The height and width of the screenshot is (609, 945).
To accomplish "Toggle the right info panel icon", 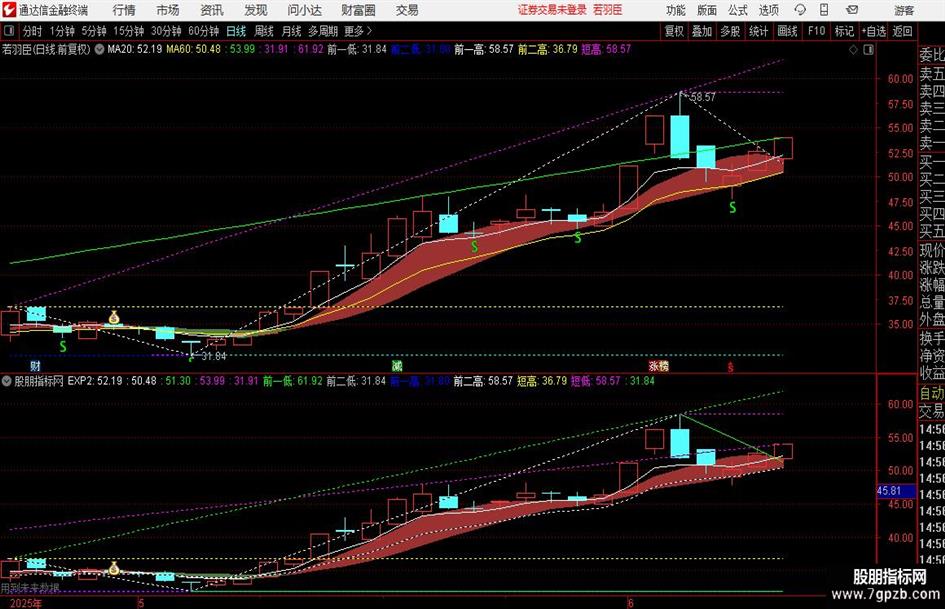I will 868,49.
